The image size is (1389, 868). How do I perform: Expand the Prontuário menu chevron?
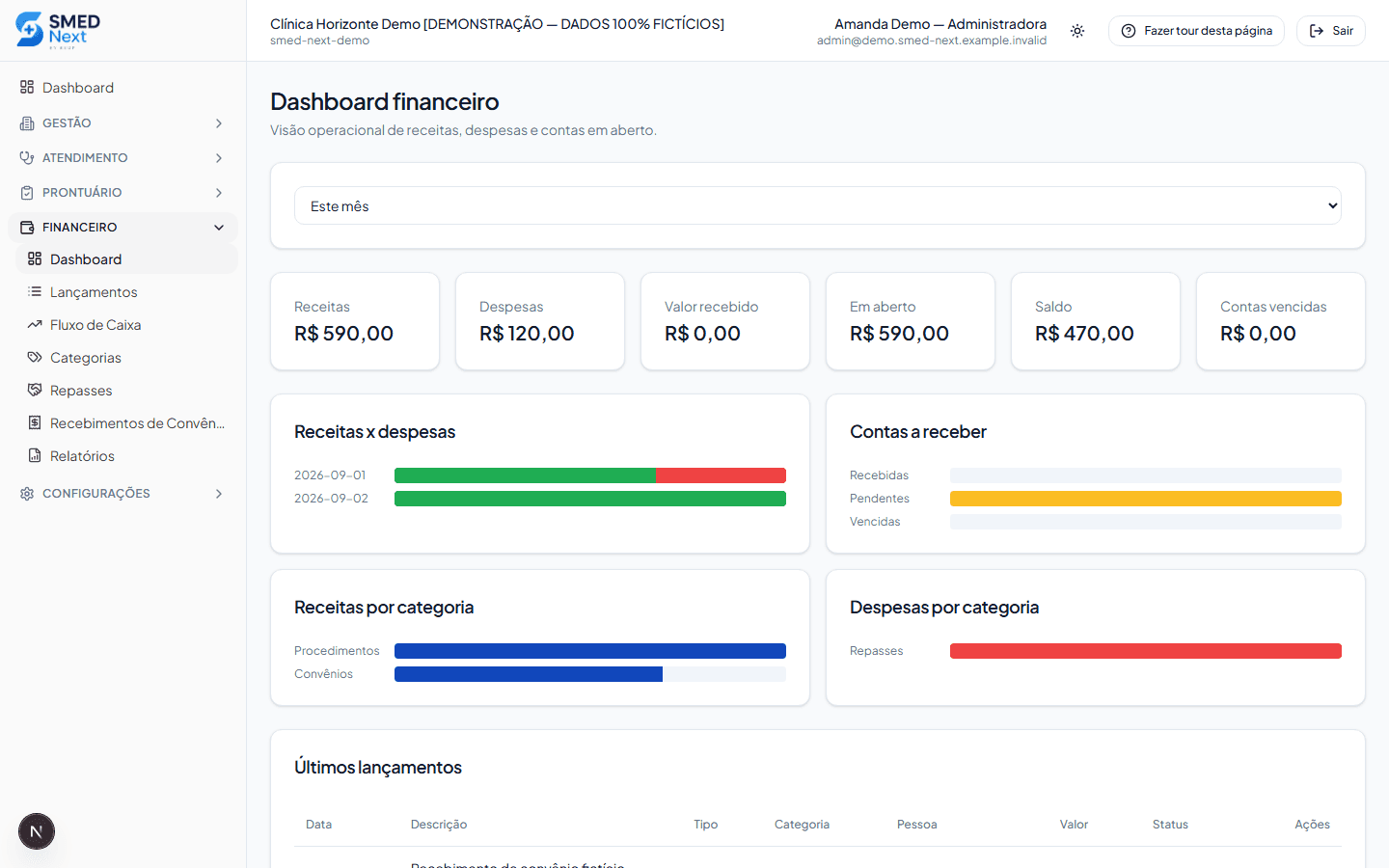coord(219,193)
